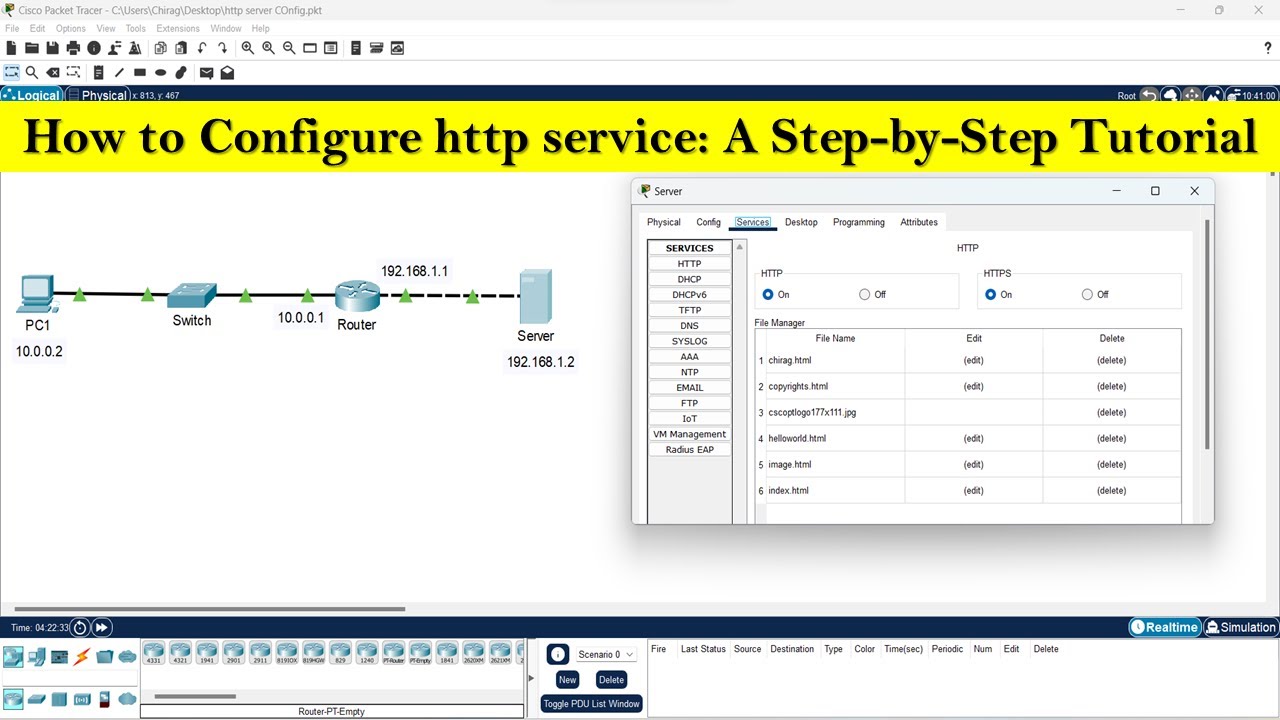Image resolution: width=1280 pixels, height=720 pixels.
Task: Edit the chirag.html file
Action: [x=973, y=360]
